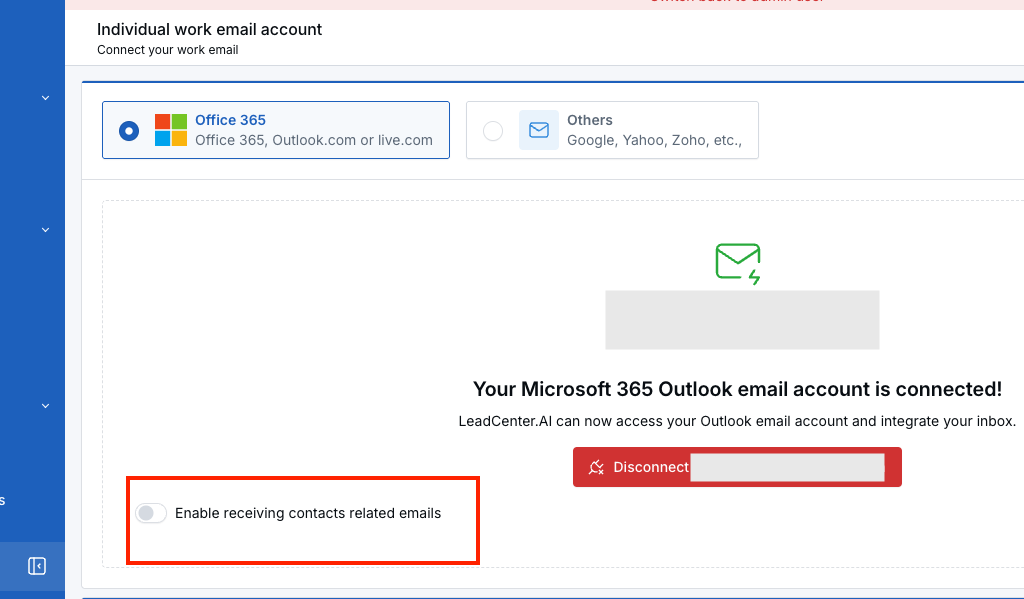Collapse the sidebar with the panel icon

click(37, 566)
